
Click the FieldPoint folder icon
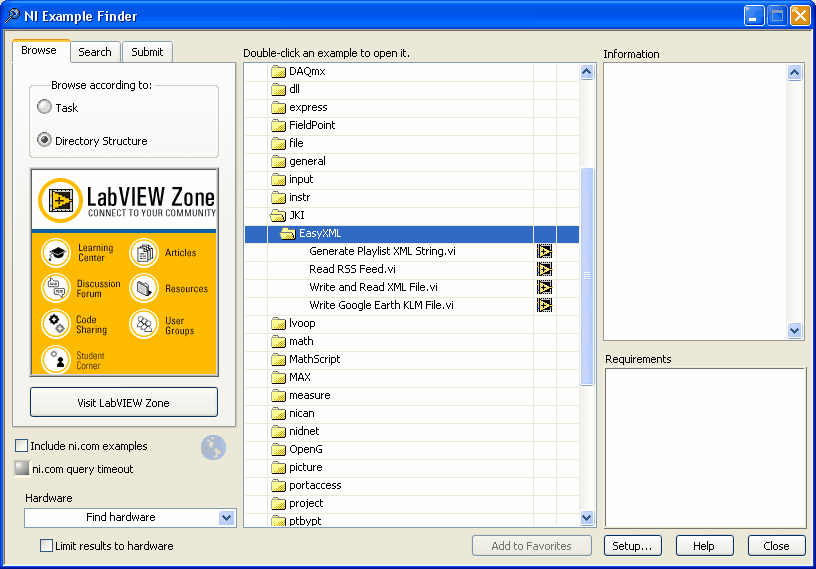278,125
